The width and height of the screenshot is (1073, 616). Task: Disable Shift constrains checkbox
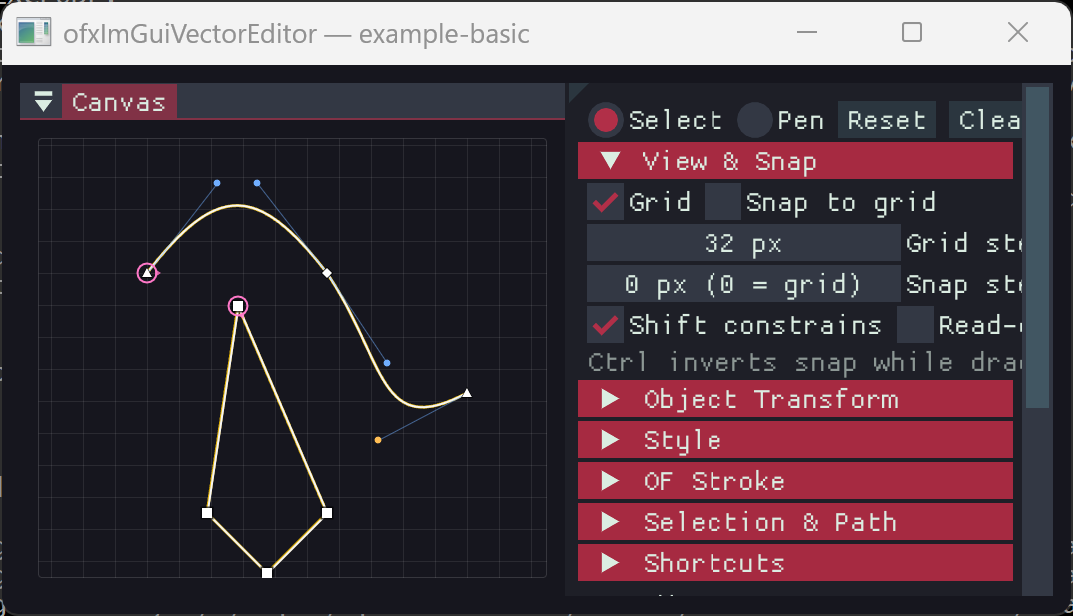(605, 325)
